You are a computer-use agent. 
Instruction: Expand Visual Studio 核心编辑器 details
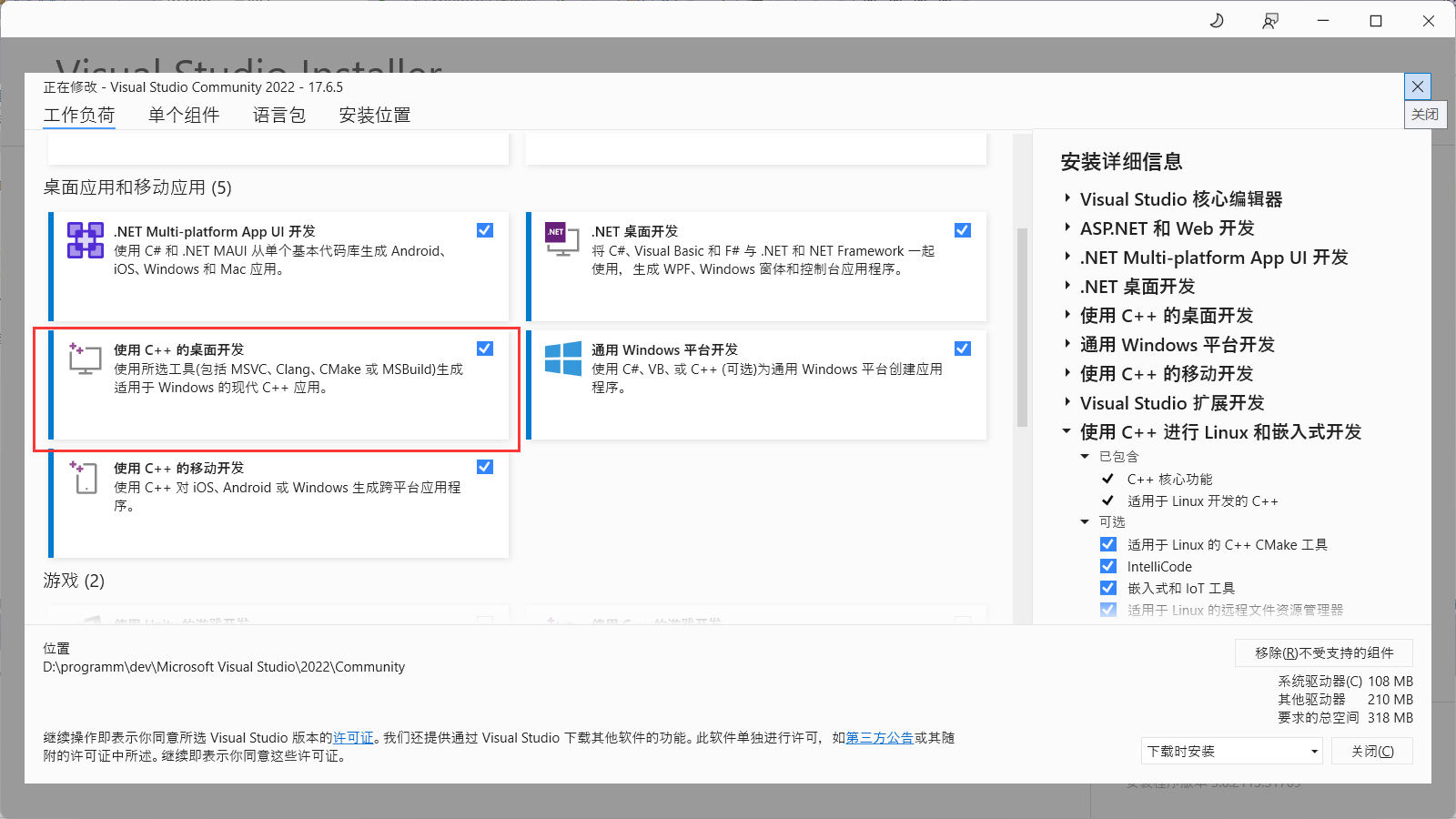click(1067, 198)
